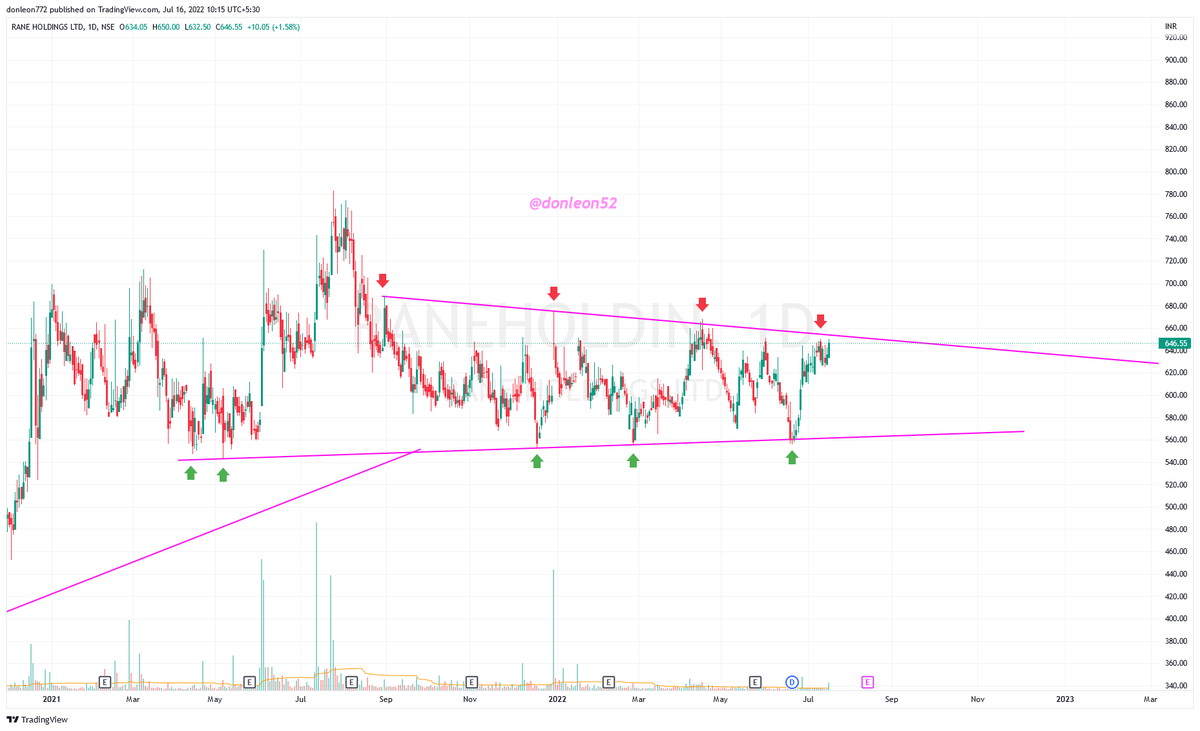
Task: Open the blue D dividend marker
Action: click(791, 682)
